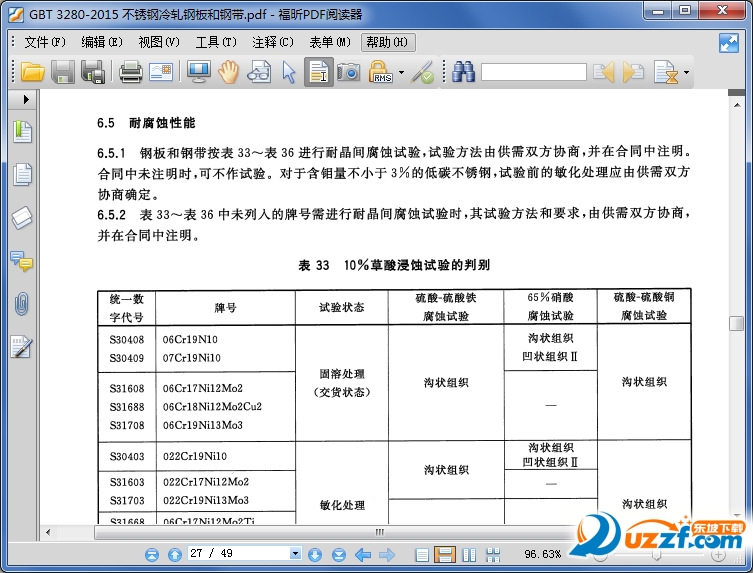Click the toolbar search text field
Screen dimensions: 753x573
tap(534, 72)
